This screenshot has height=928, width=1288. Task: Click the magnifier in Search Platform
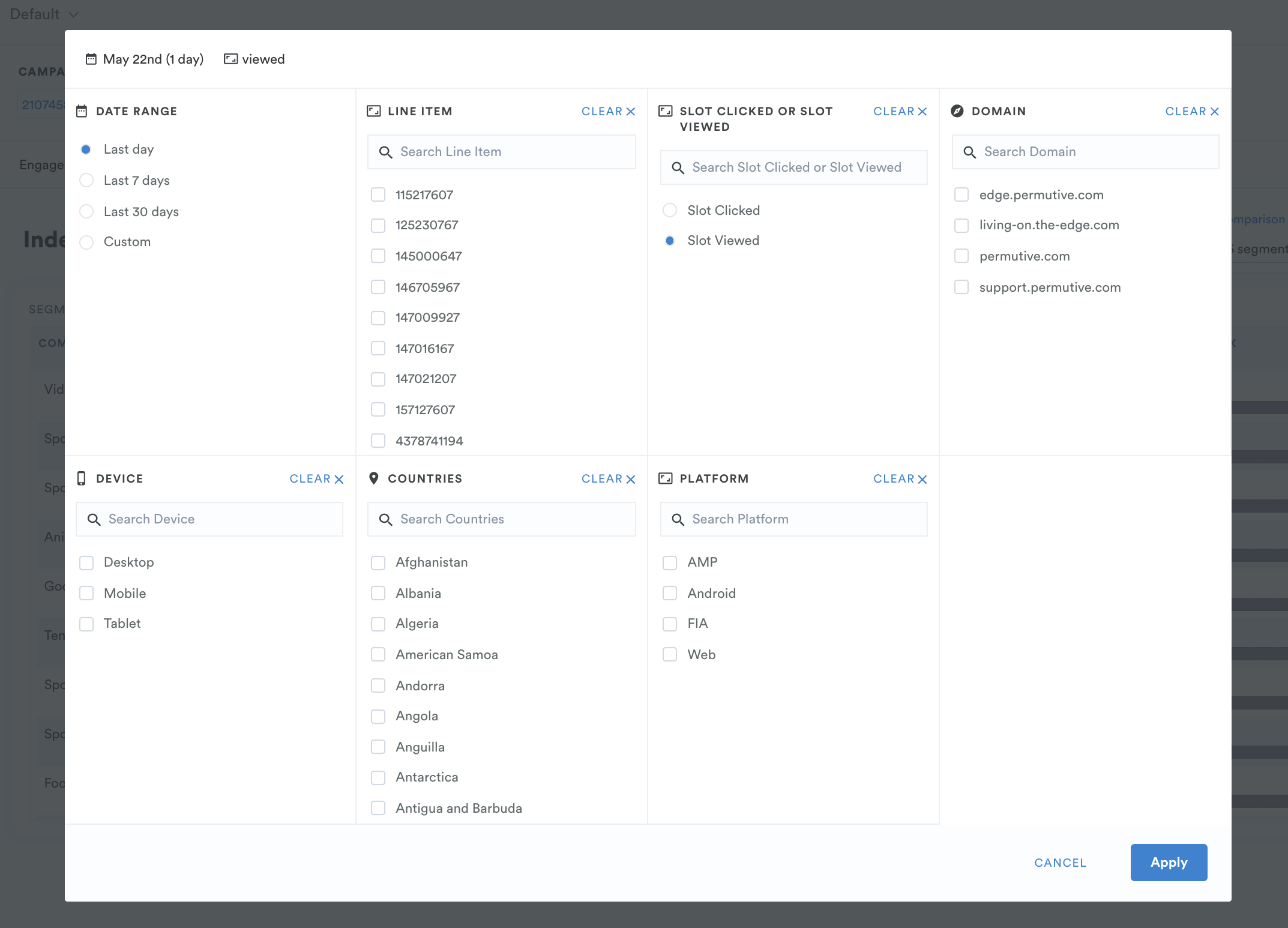tap(678, 520)
